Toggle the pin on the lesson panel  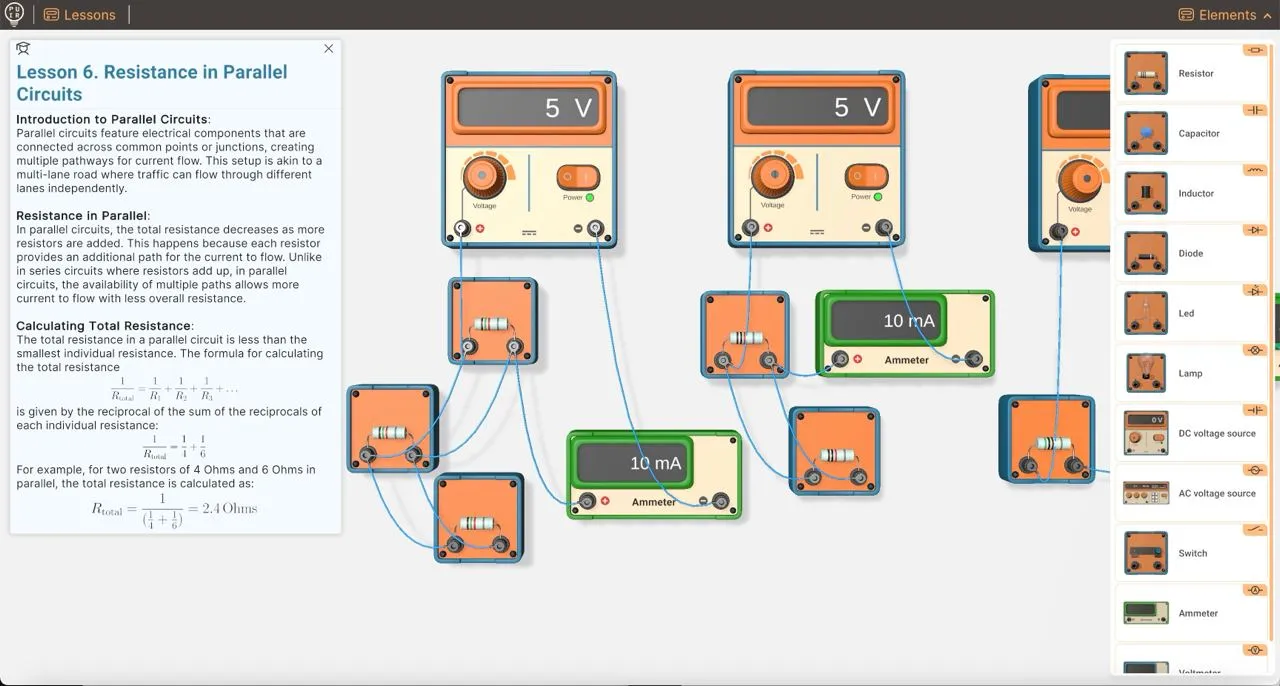pos(22,47)
